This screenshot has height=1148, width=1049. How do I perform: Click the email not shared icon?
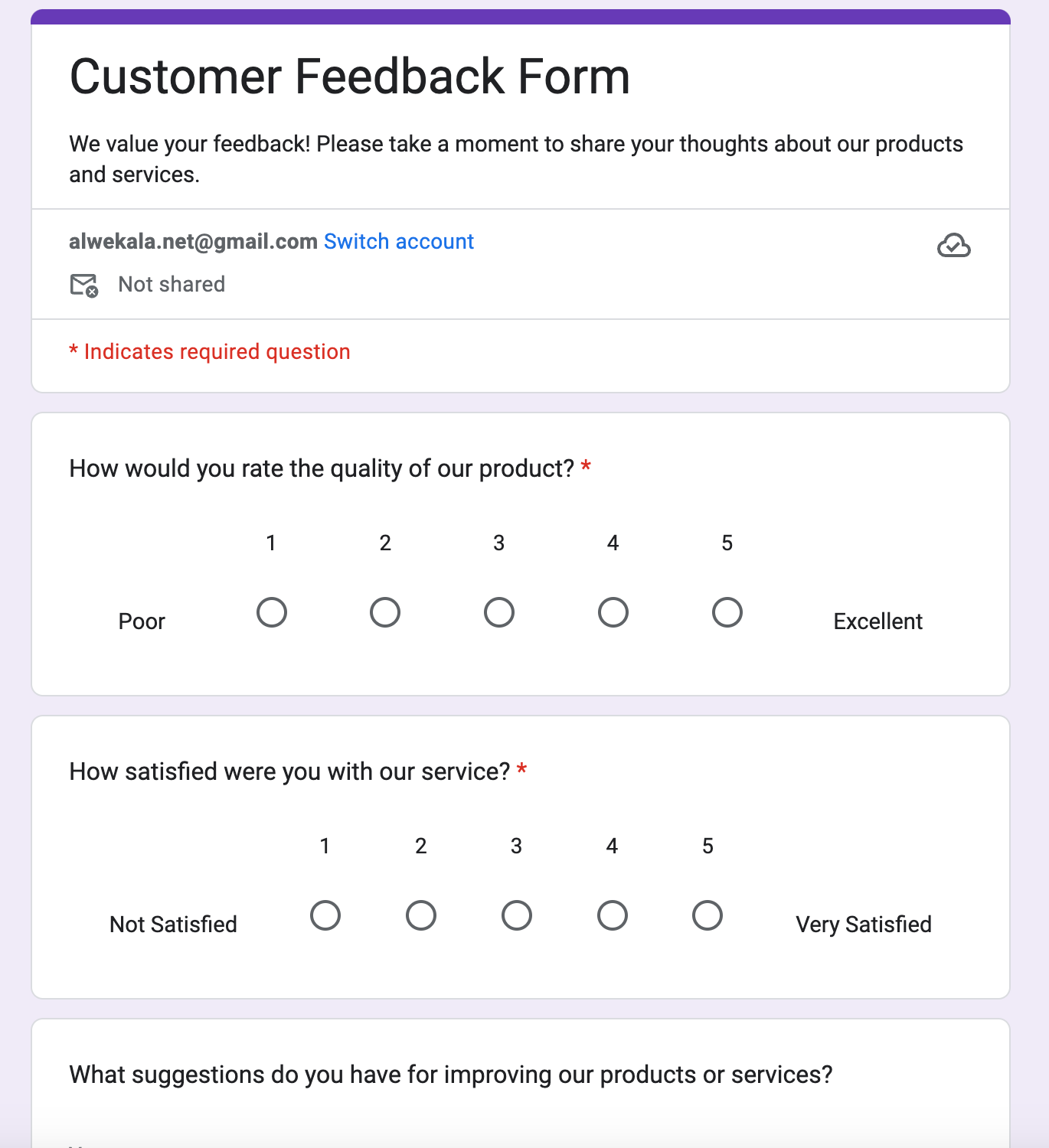point(83,285)
